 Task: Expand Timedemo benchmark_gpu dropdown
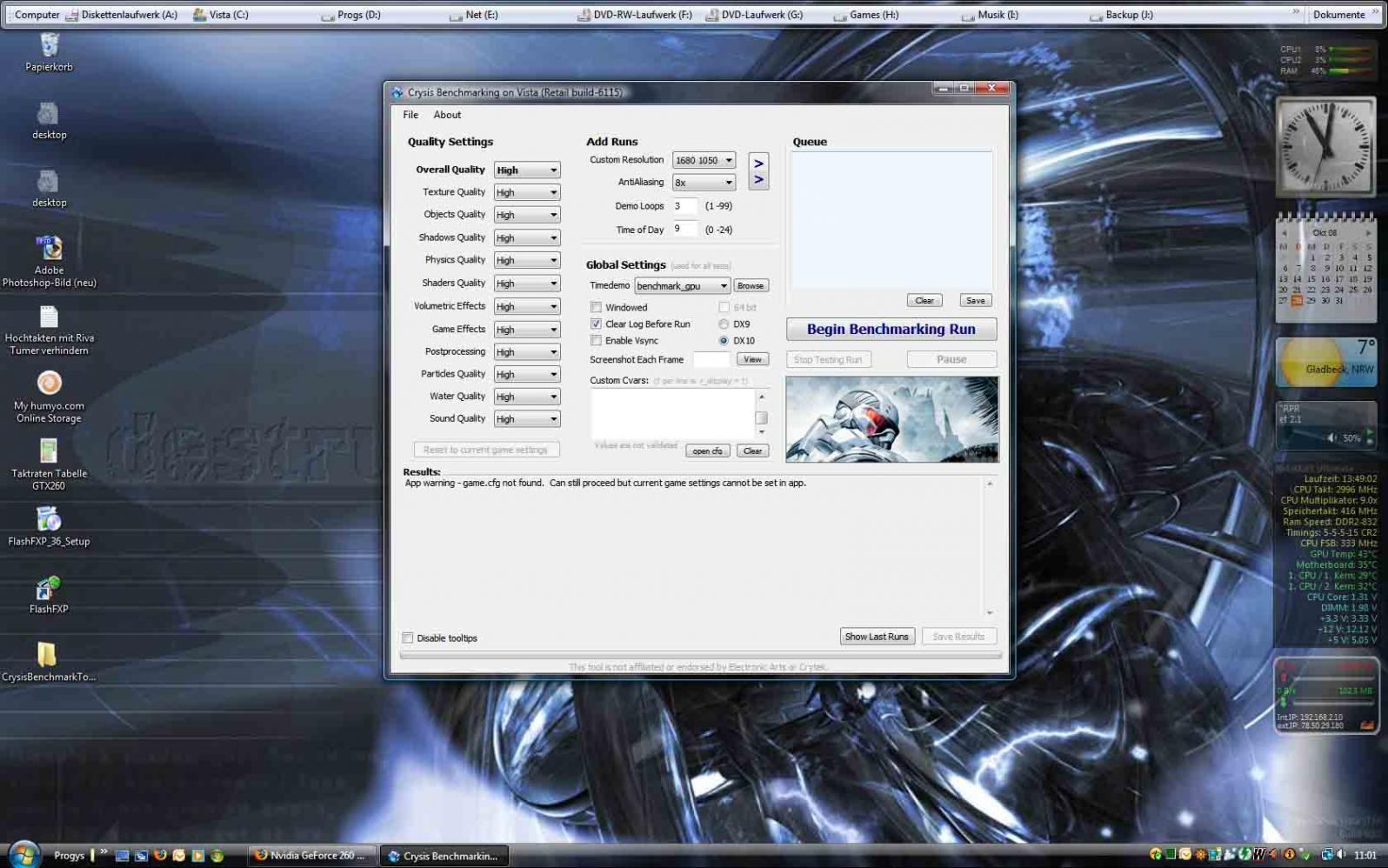point(682,285)
